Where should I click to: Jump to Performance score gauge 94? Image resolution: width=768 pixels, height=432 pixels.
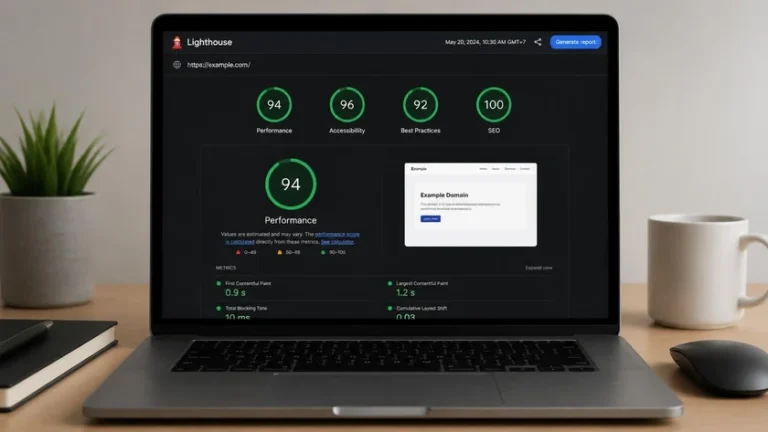274,104
